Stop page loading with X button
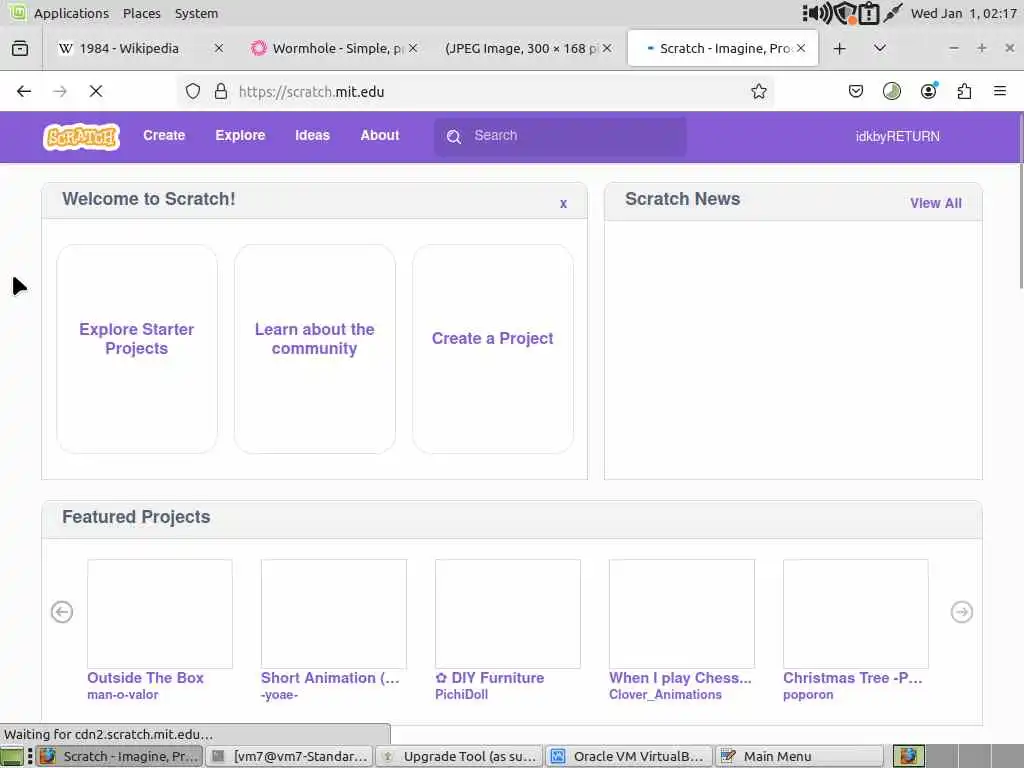This screenshot has width=1024, height=768. click(96, 91)
